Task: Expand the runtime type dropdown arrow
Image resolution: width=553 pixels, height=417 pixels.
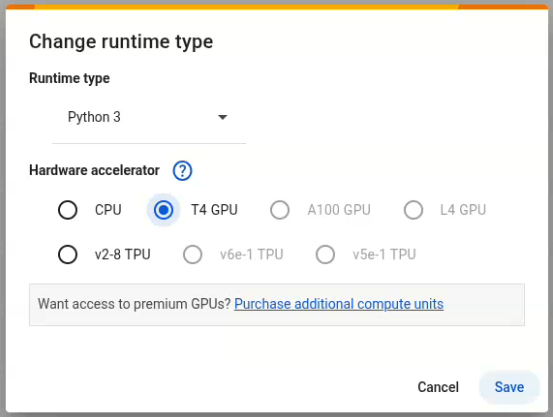Action: 223,117
